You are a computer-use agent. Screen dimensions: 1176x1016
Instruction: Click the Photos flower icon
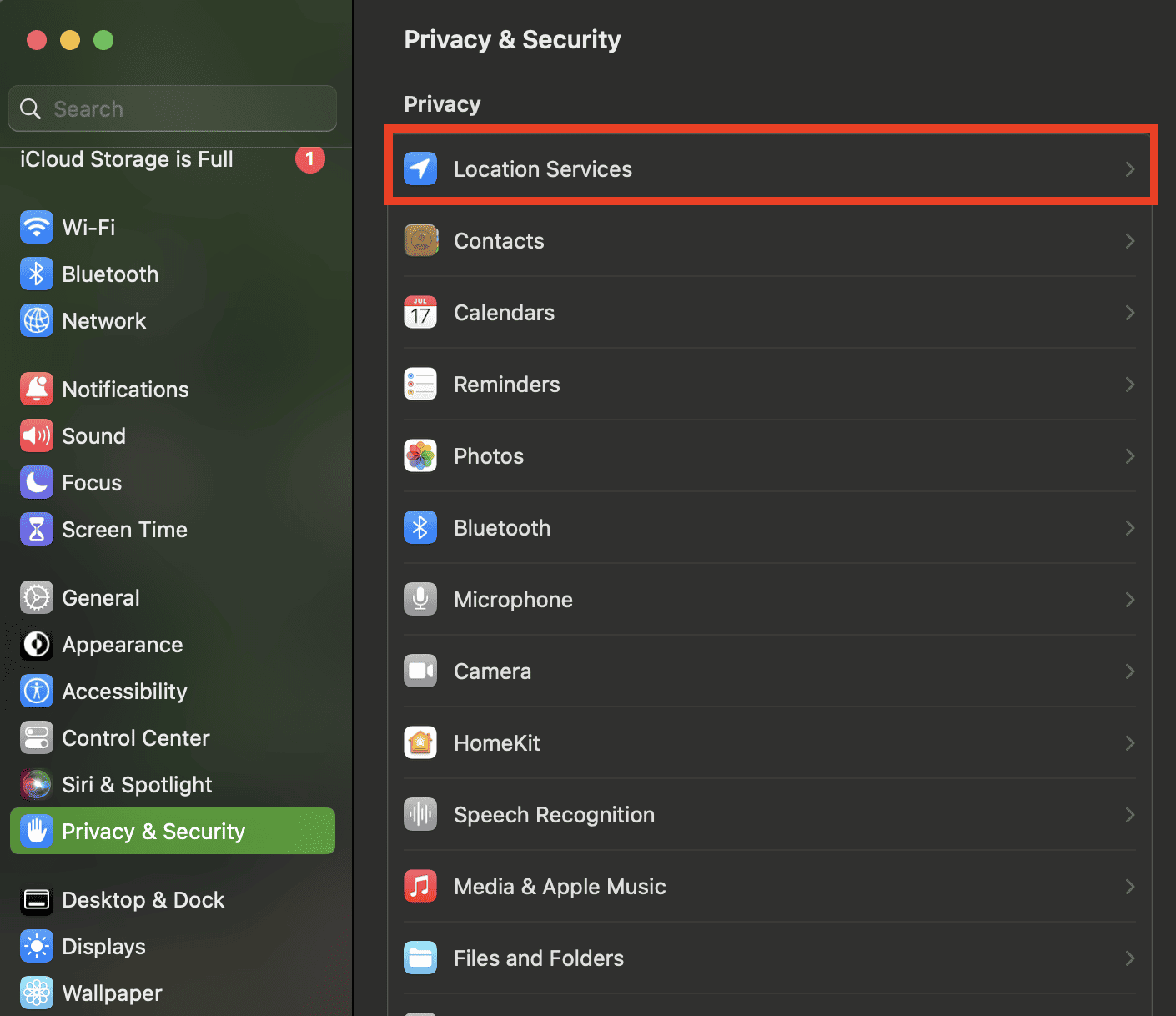pos(420,456)
